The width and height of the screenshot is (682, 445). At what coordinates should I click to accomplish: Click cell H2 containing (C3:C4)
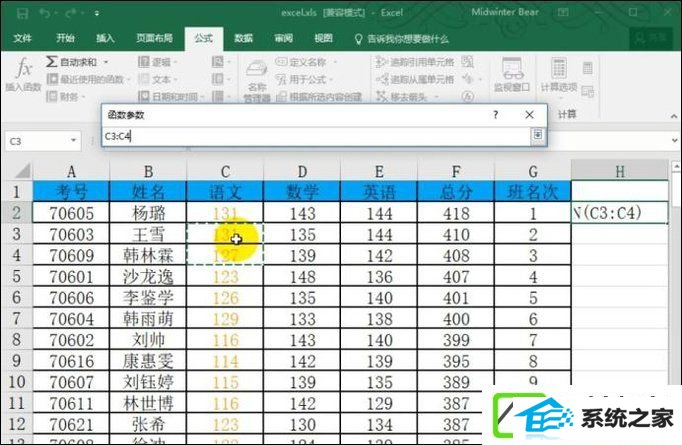(620, 213)
